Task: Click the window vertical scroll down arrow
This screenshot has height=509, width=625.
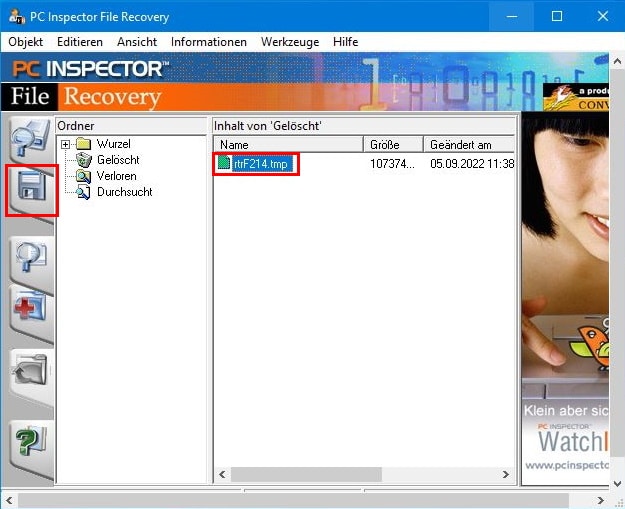Action: pos(617,483)
